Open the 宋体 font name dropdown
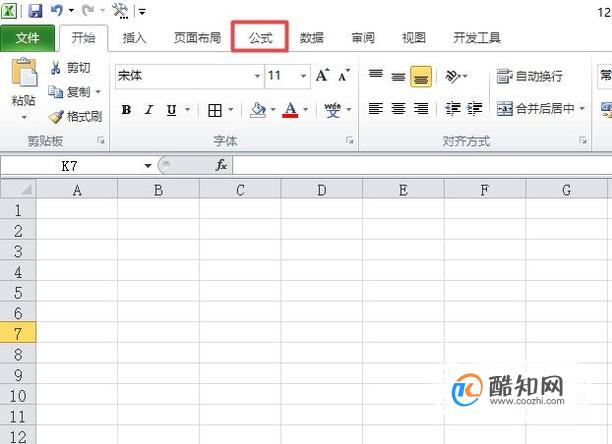612x444 pixels. (x=257, y=76)
